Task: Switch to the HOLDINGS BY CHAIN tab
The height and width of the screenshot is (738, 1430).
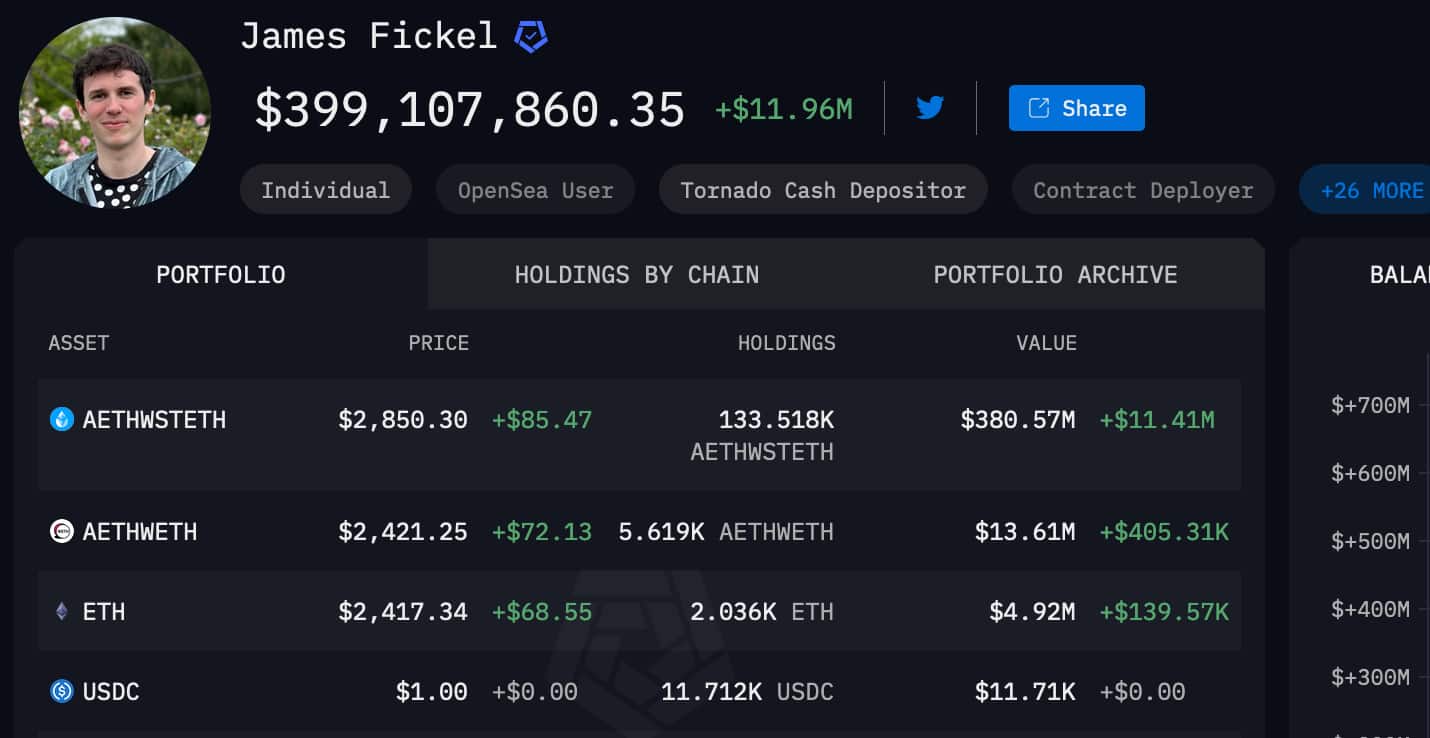Action: pos(637,274)
